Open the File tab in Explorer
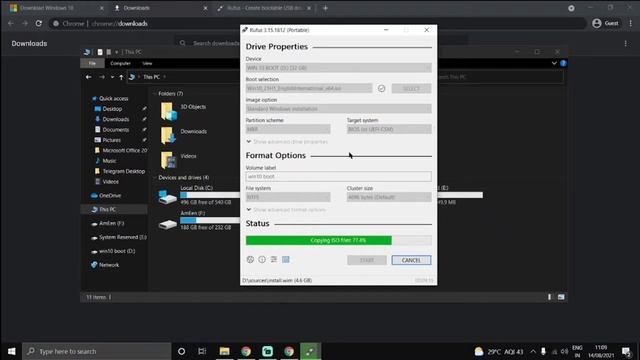This screenshot has width=640, height=360. (x=92, y=63)
